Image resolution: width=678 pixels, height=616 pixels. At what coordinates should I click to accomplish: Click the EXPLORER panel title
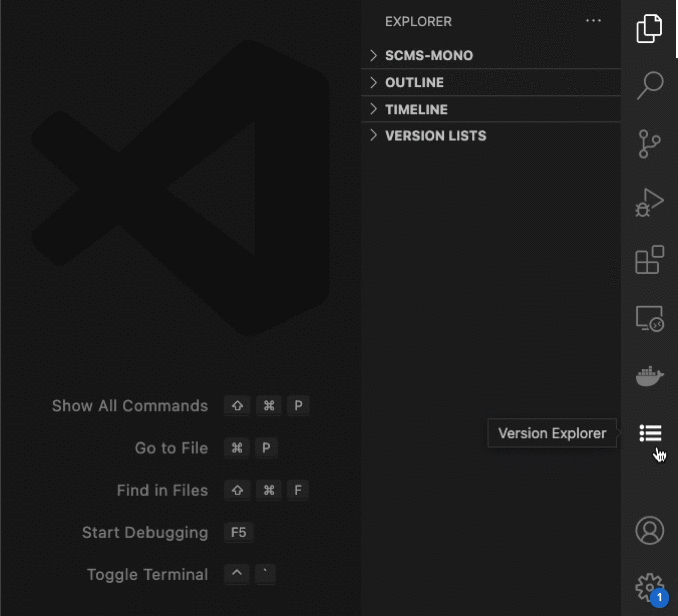(418, 22)
